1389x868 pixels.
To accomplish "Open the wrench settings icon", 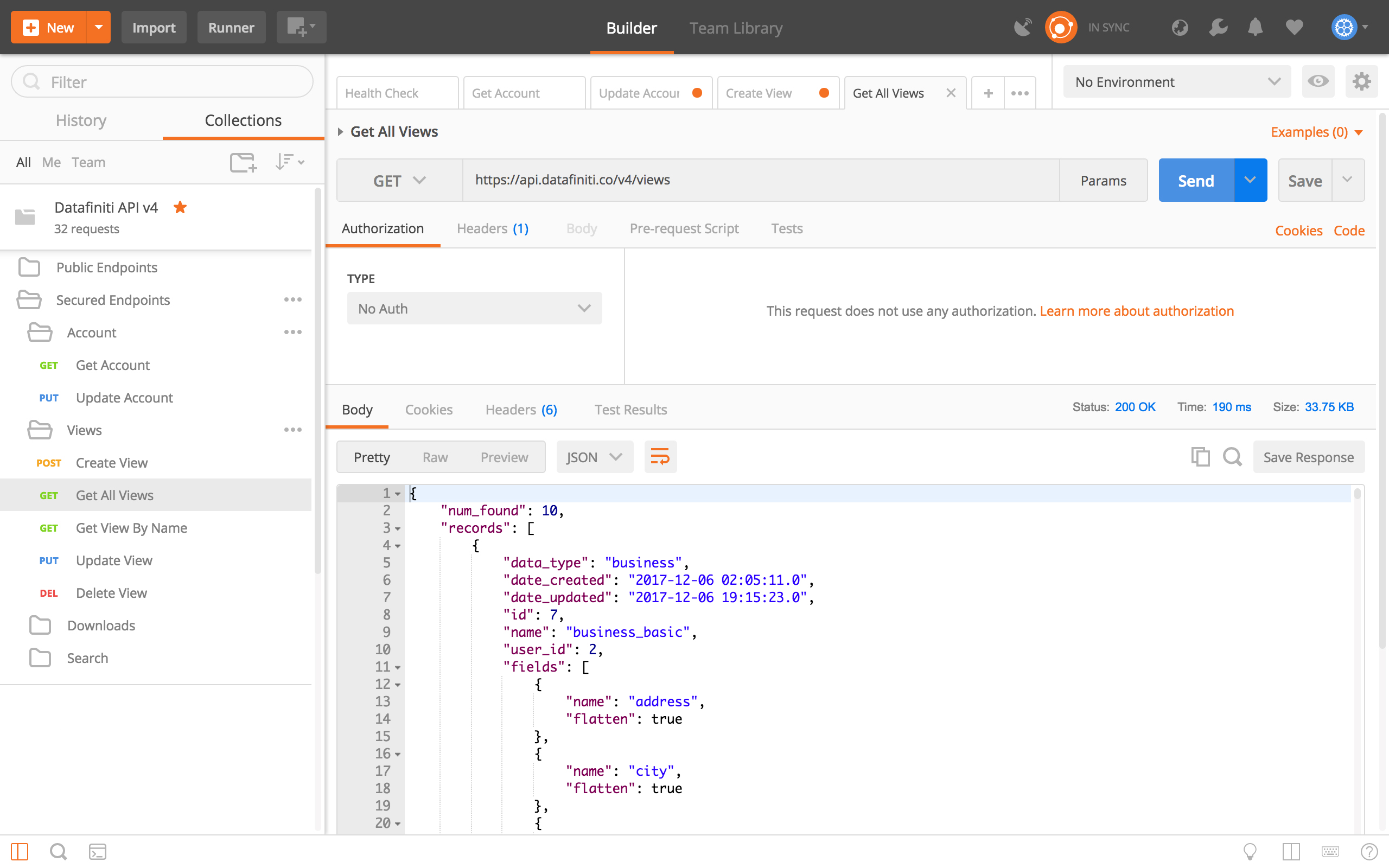I will click(1218, 28).
